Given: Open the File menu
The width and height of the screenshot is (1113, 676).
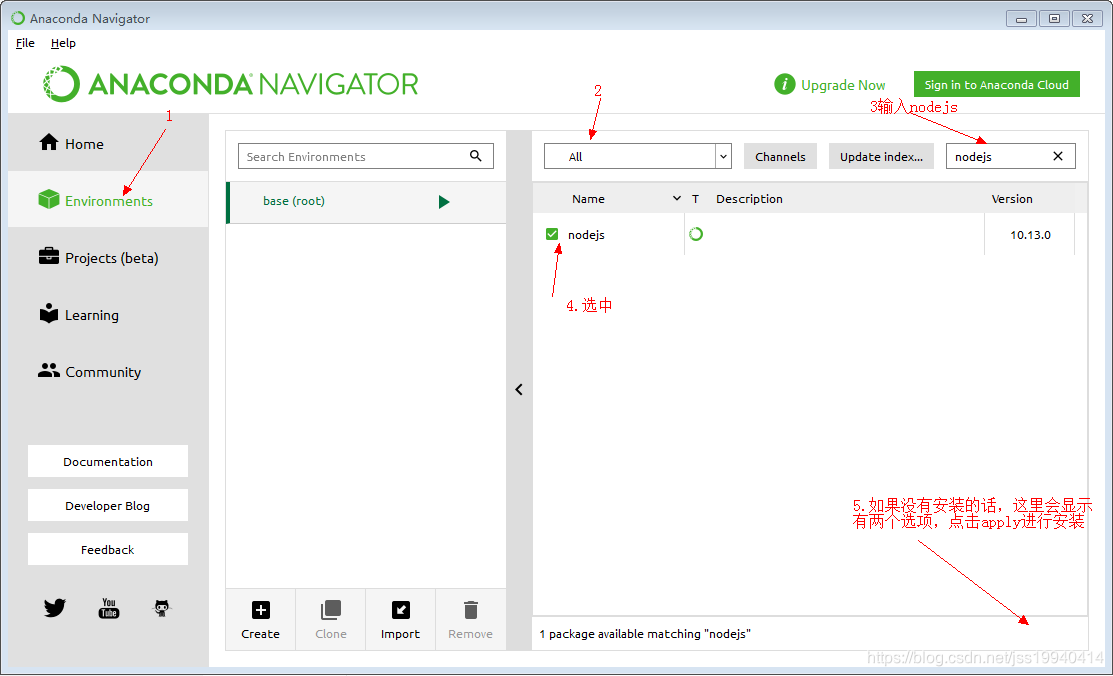Looking at the screenshot, I should pyautogui.click(x=25, y=43).
